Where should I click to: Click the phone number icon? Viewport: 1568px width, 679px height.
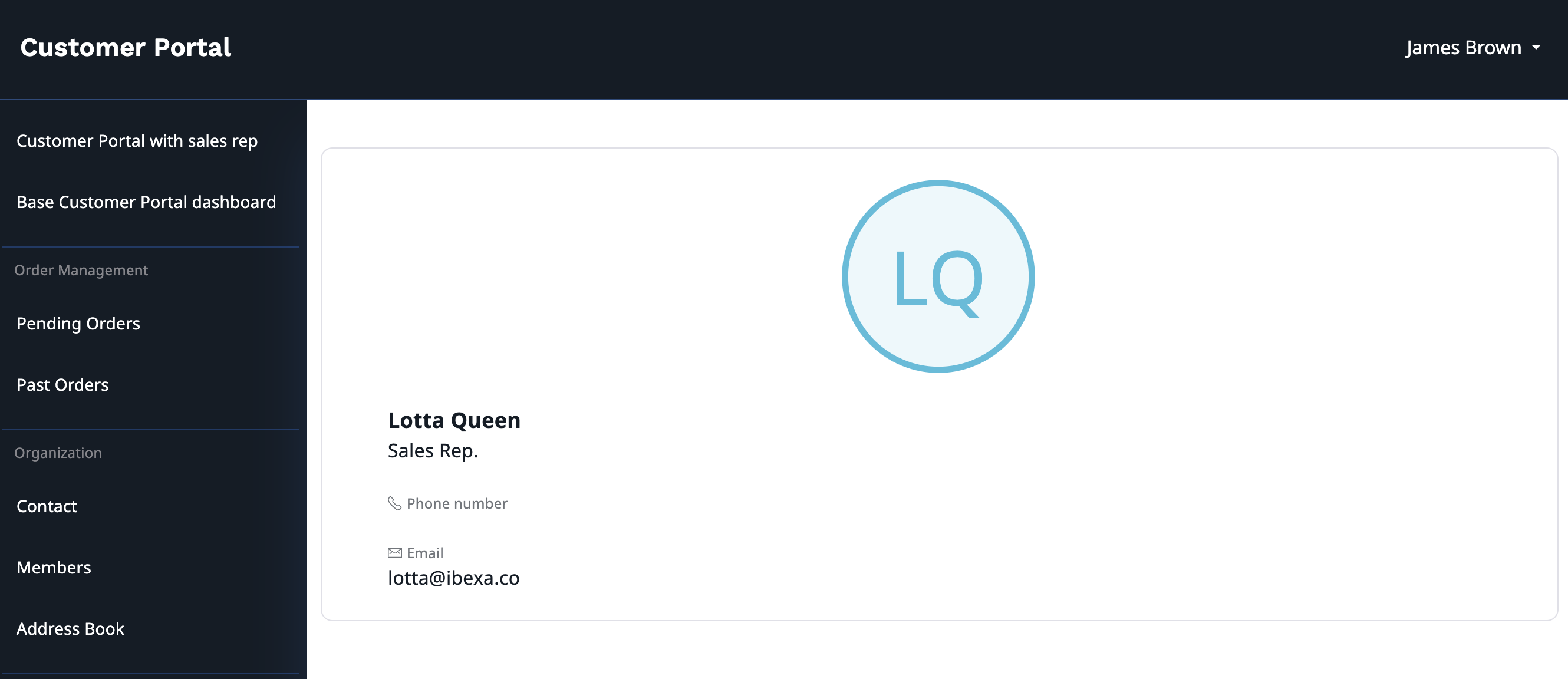[x=394, y=502]
